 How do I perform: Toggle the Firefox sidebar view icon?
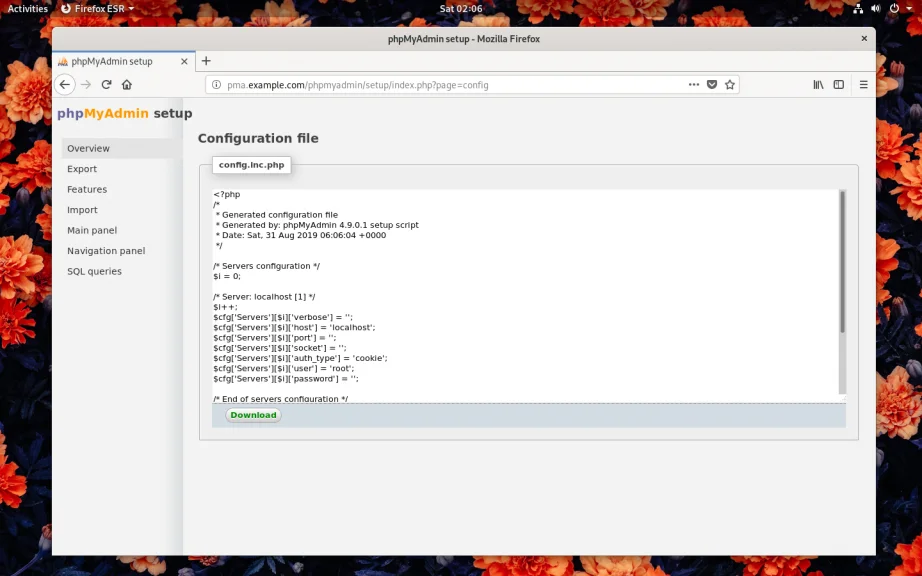point(839,85)
